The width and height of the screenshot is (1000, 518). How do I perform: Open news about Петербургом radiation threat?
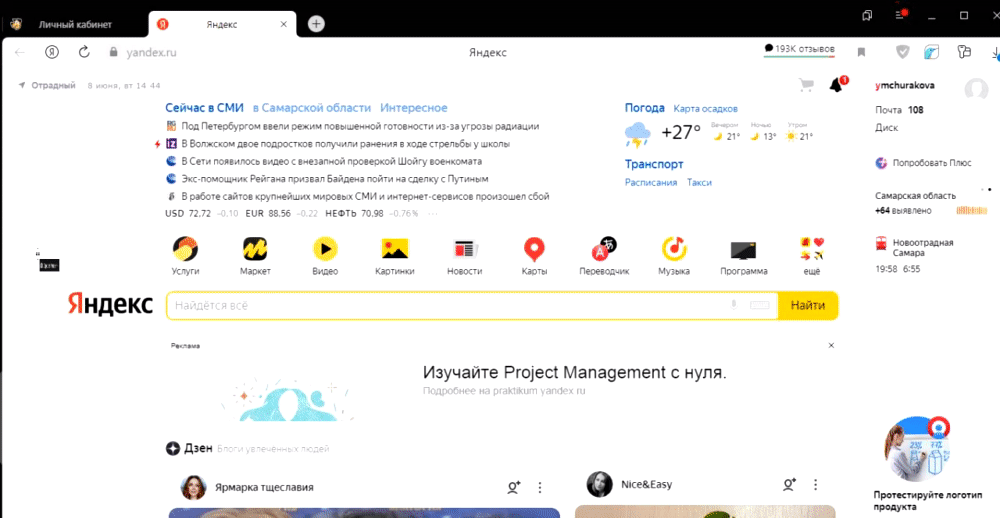tap(360, 126)
